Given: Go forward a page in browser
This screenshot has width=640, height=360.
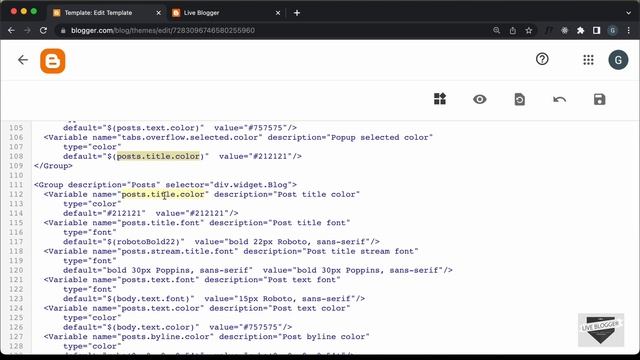Looking at the screenshot, I should pyautogui.click(x=27, y=30).
